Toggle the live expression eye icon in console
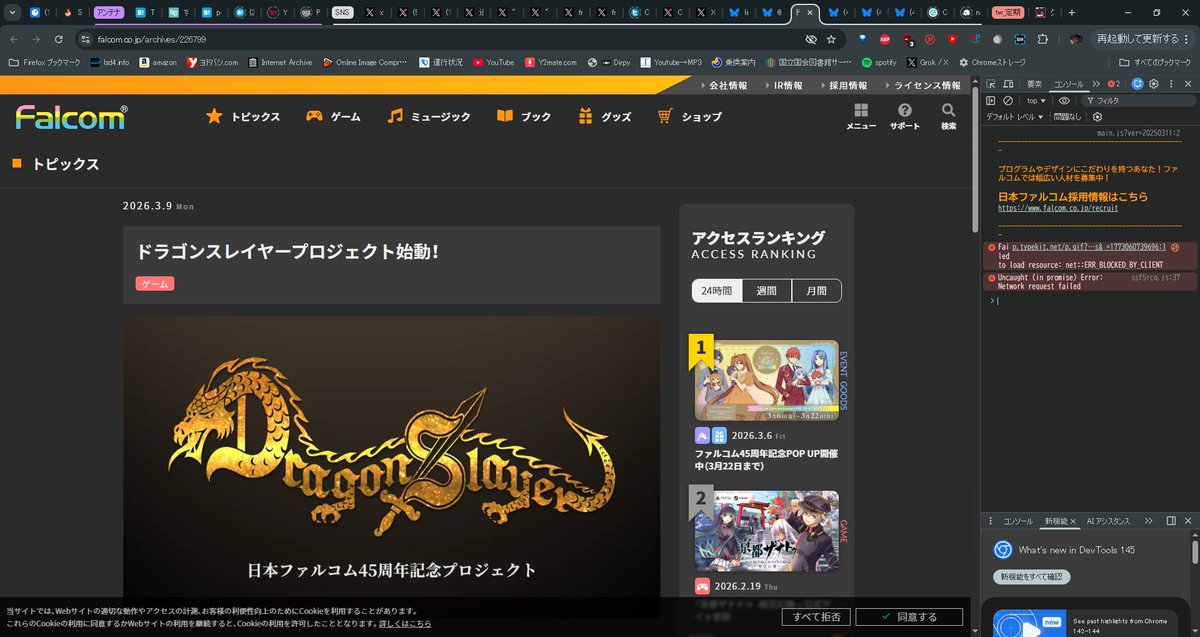This screenshot has height=637, width=1200. (1064, 101)
